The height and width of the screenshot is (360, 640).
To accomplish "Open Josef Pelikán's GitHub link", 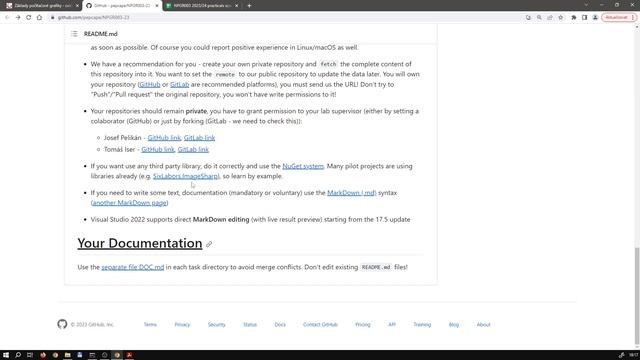I will [164, 138].
